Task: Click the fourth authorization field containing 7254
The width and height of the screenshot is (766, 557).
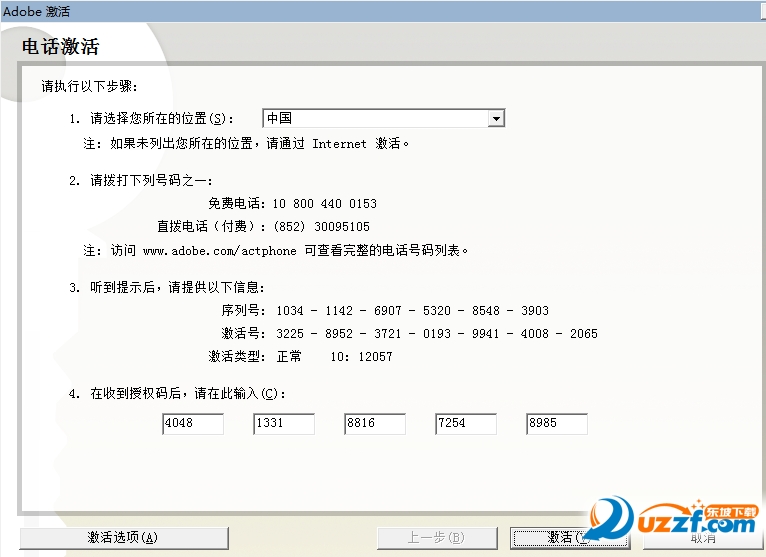Action: pos(466,424)
